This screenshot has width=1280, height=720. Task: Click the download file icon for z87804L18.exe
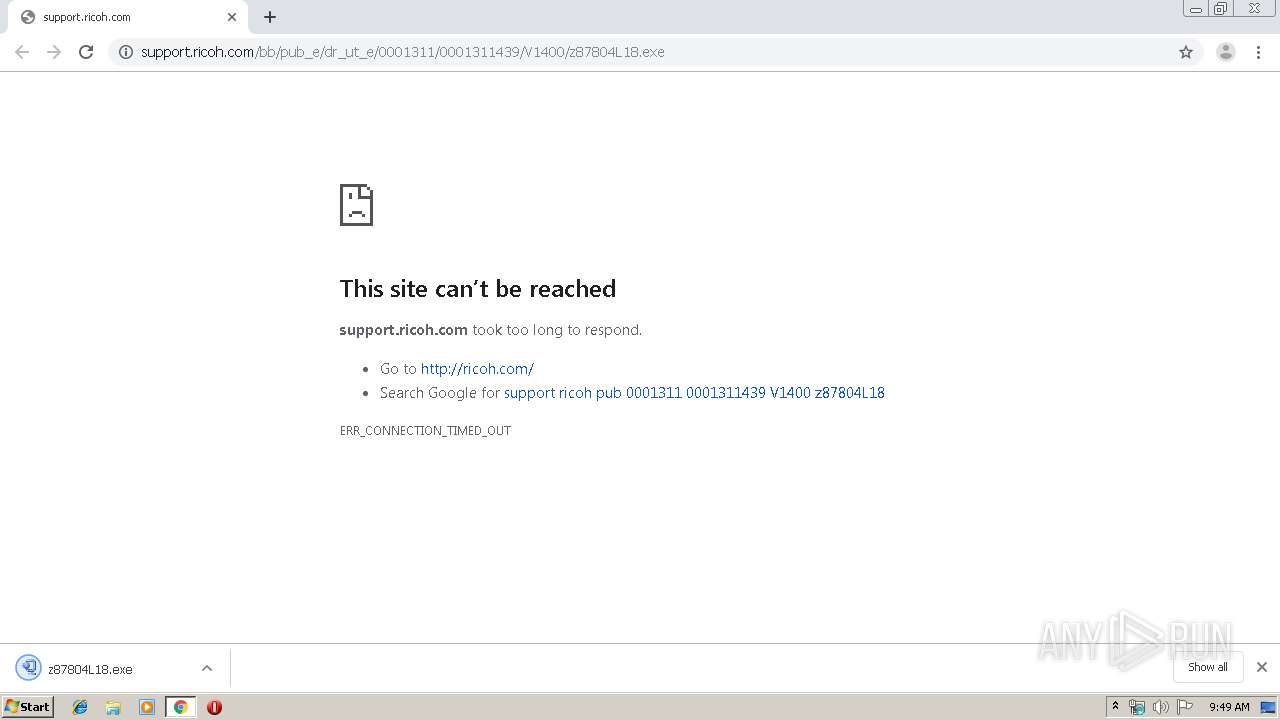pos(28,668)
